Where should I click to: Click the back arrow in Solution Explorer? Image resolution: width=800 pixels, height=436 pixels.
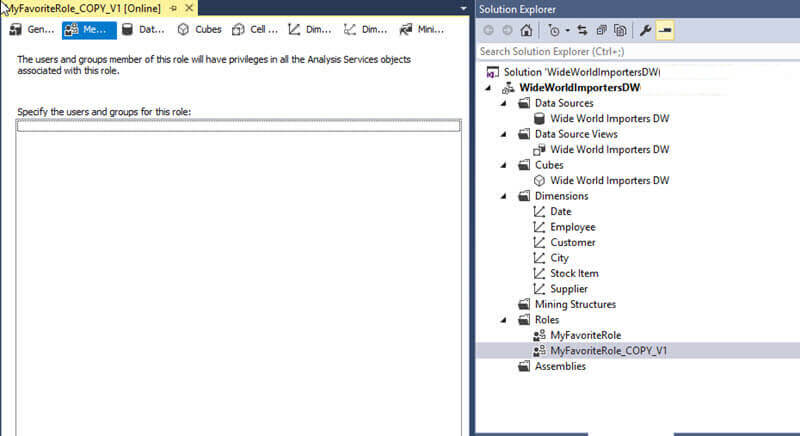(488, 31)
